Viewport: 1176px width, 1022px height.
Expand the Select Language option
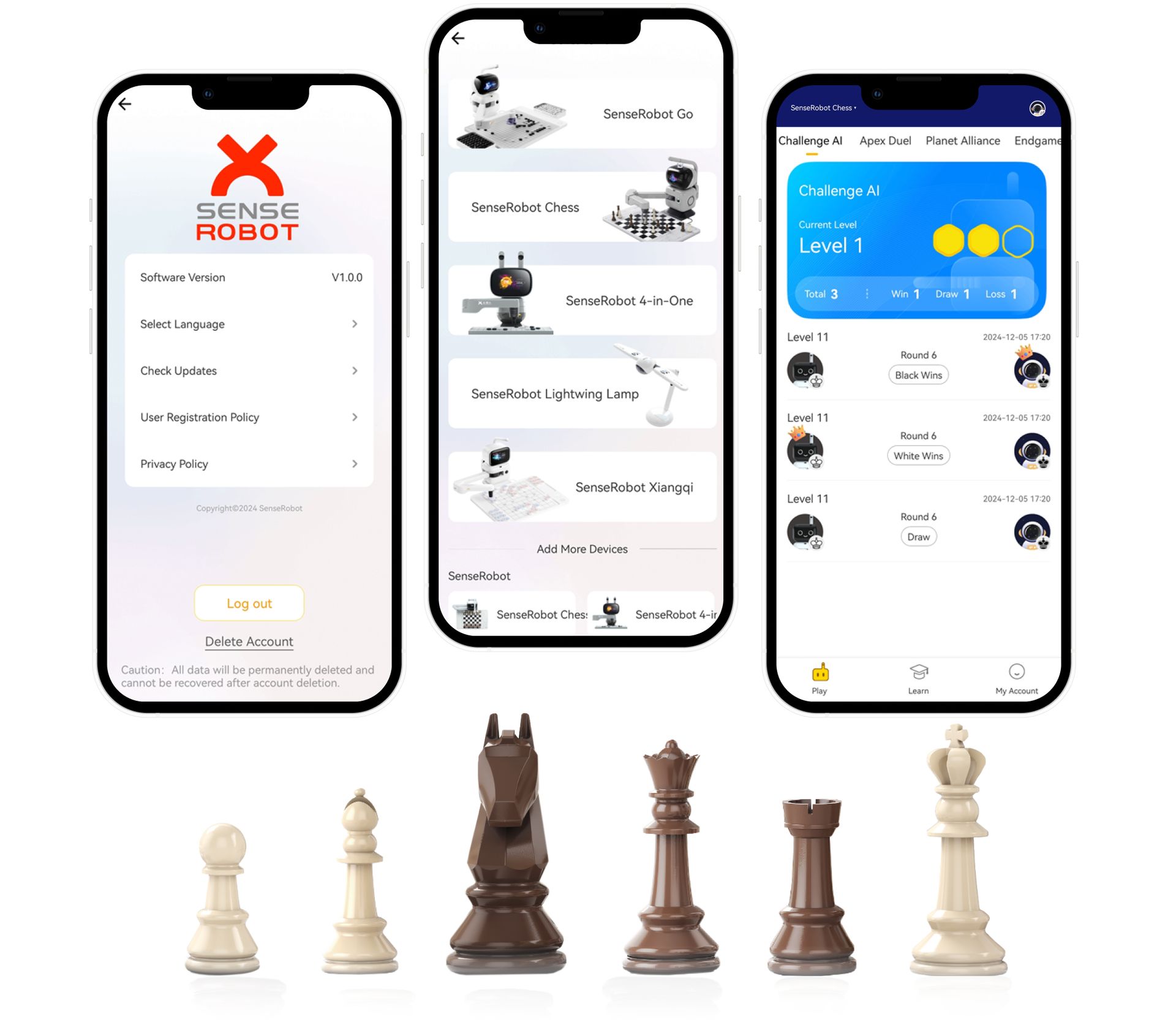point(248,324)
